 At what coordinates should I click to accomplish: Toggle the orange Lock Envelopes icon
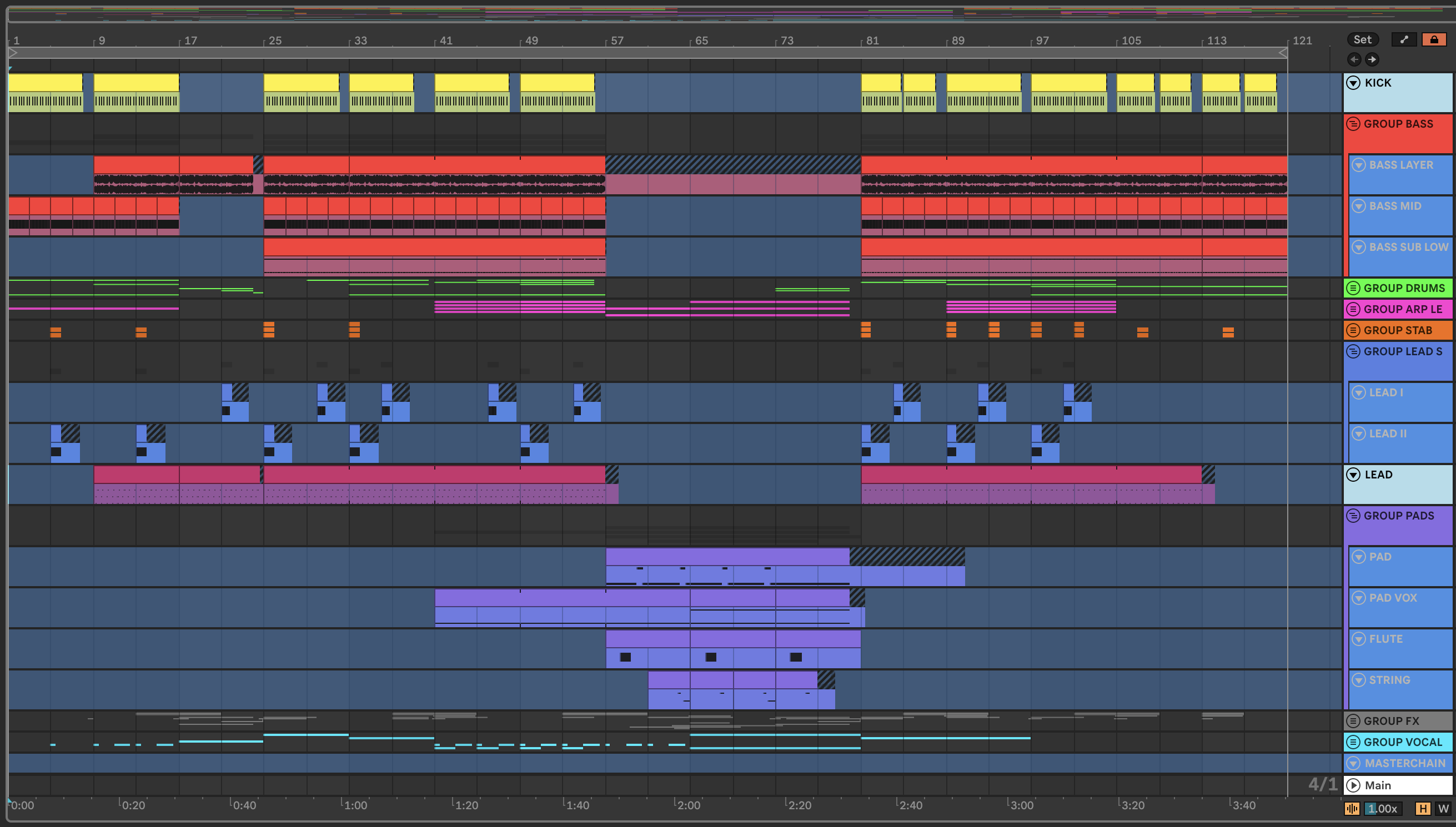(1434, 39)
